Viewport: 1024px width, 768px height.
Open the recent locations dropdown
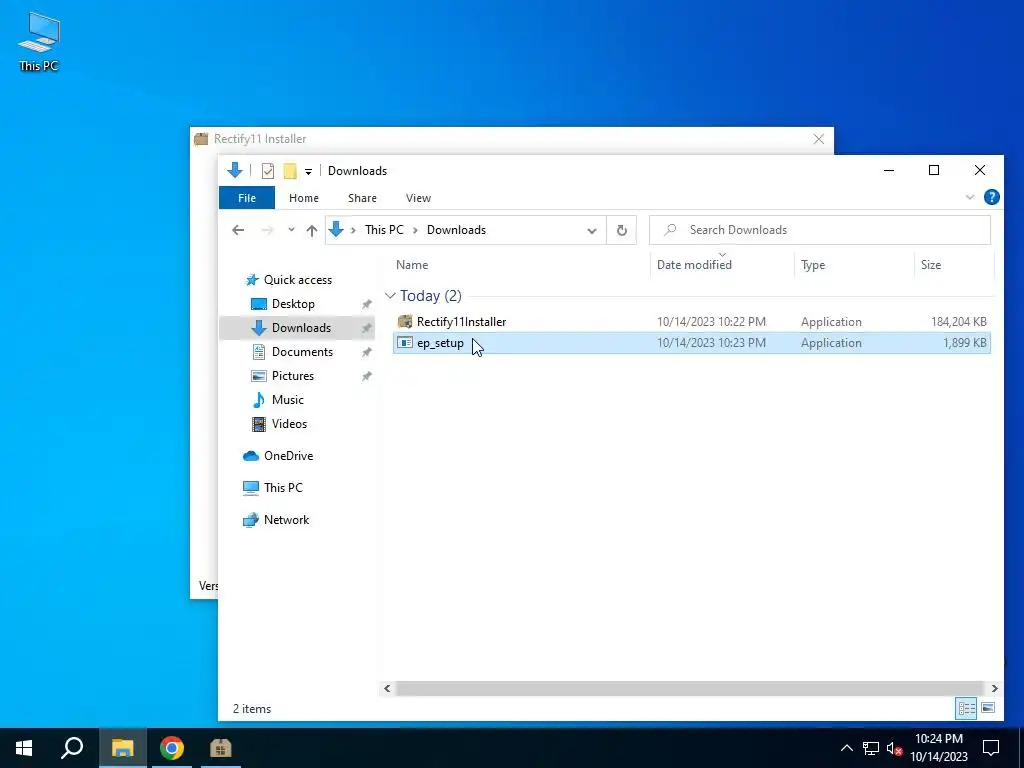coord(291,230)
